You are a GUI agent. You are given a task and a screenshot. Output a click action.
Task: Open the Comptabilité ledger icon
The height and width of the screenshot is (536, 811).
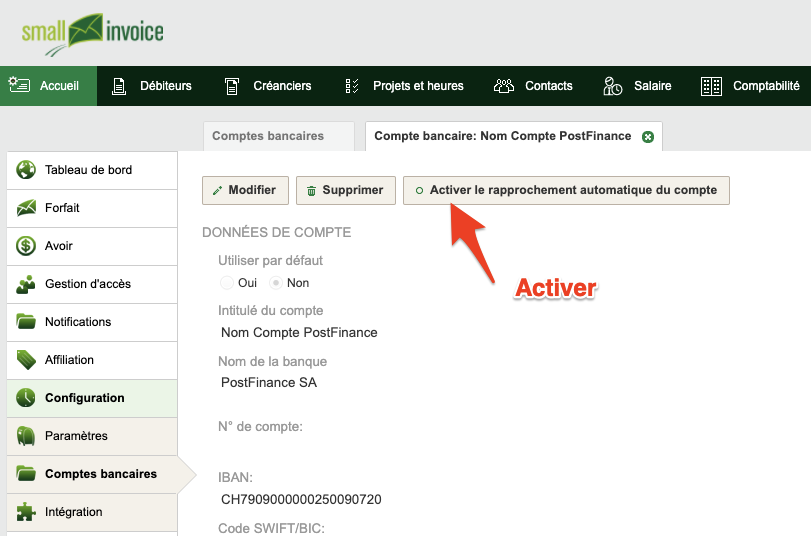pos(711,86)
